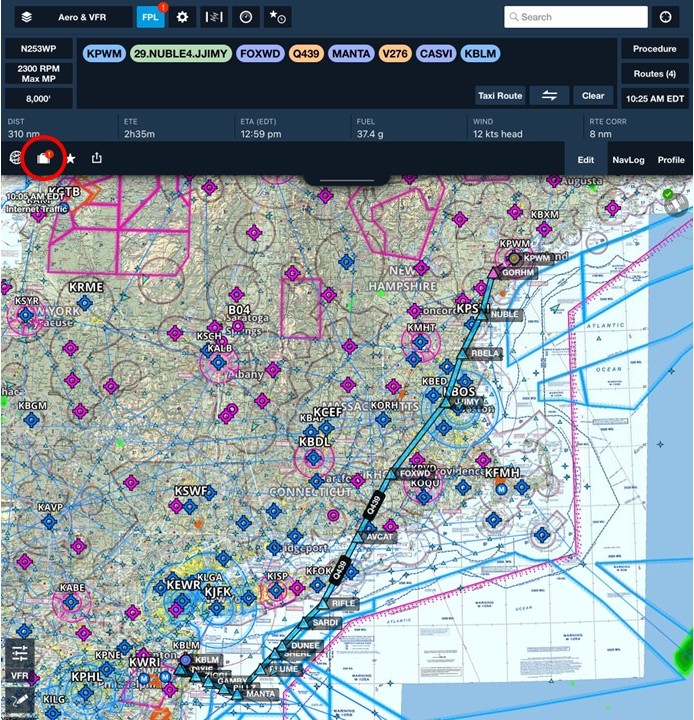Select the KBLM destination bubble
Screen dimensions: 694x720
480,54
